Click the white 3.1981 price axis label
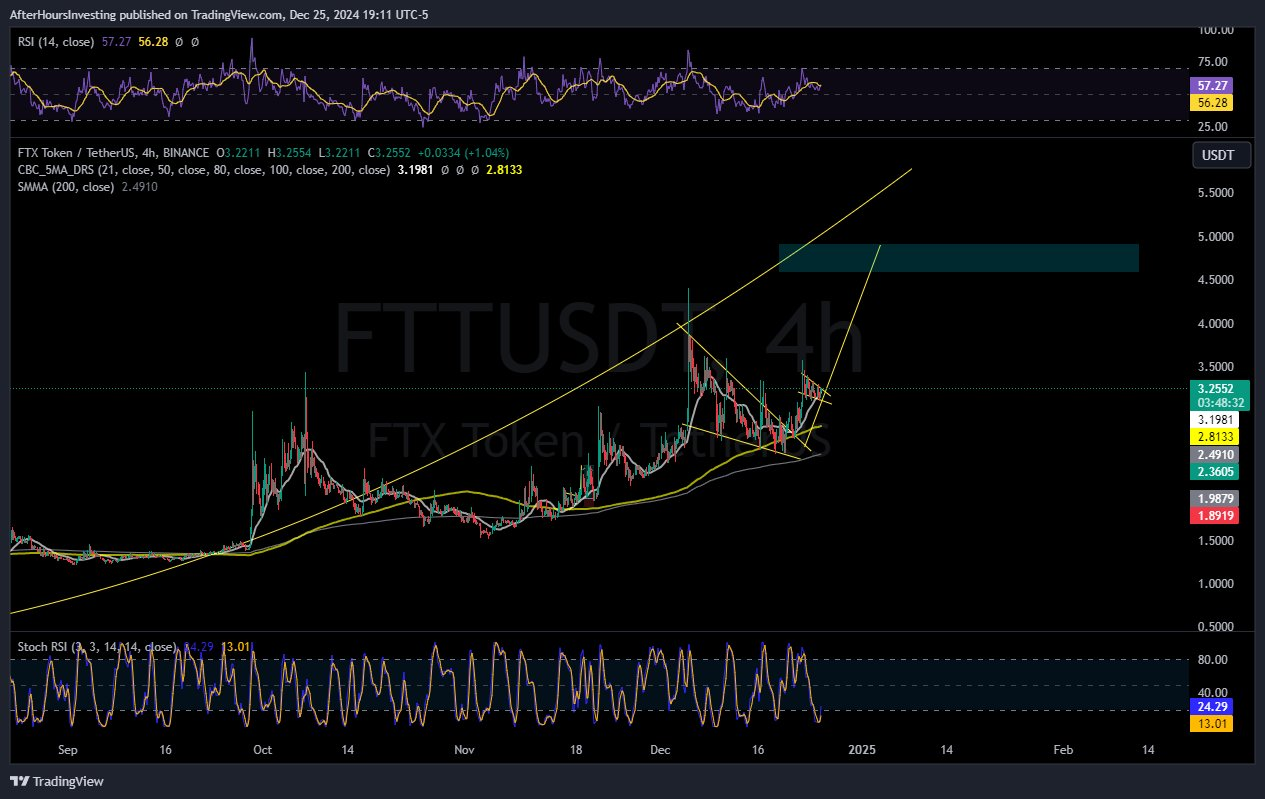This screenshot has height=799, width=1265. click(1215, 419)
